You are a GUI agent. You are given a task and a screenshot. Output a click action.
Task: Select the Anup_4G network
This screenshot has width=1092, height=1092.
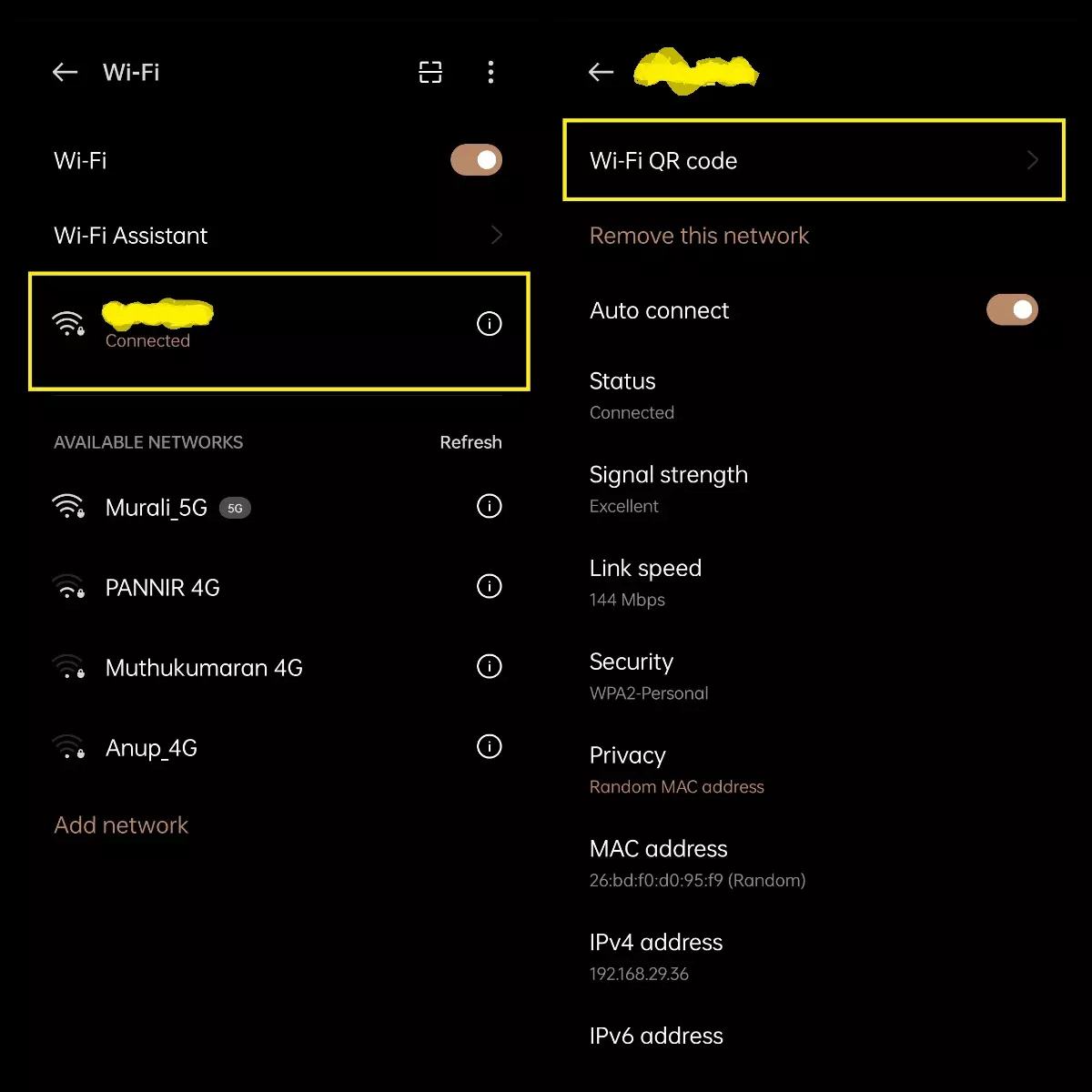point(151,748)
